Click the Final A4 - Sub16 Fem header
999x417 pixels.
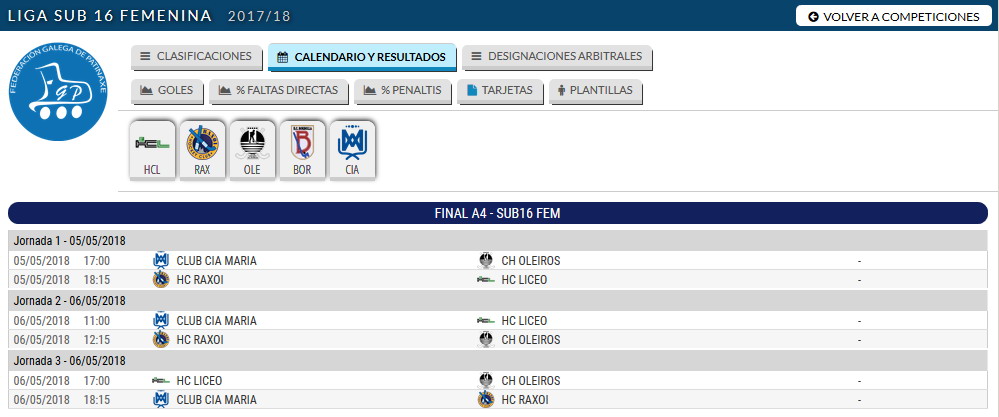(x=498, y=213)
